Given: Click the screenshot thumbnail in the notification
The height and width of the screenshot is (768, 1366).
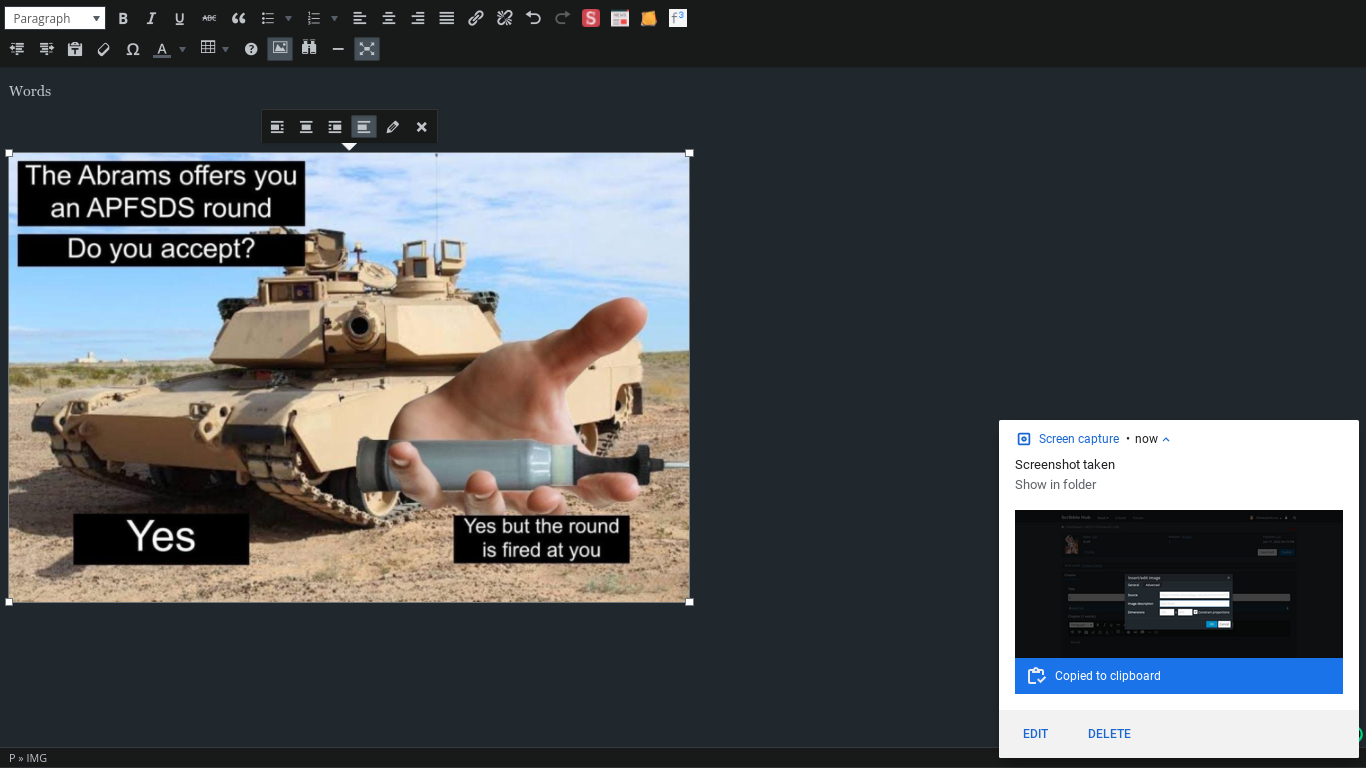Looking at the screenshot, I should pyautogui.click(x=1179, y=583).
